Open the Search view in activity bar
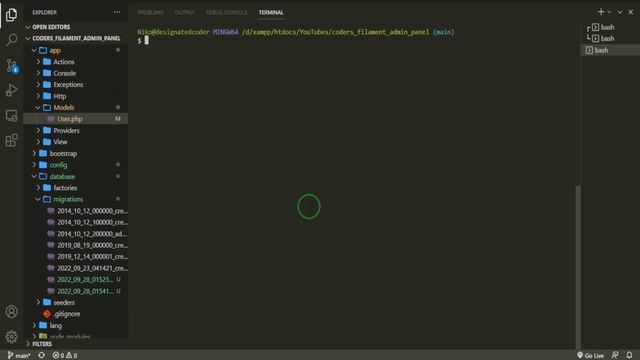Viewport: 640px width, 360px height. 11,40
